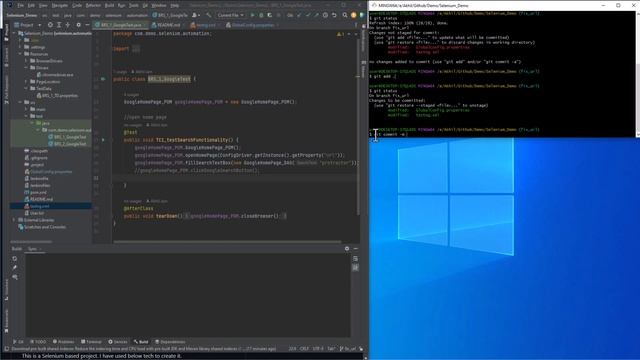Open the Code menu
Image resolution: width=640 pixels, height=360 pixels.
[77, 6]
